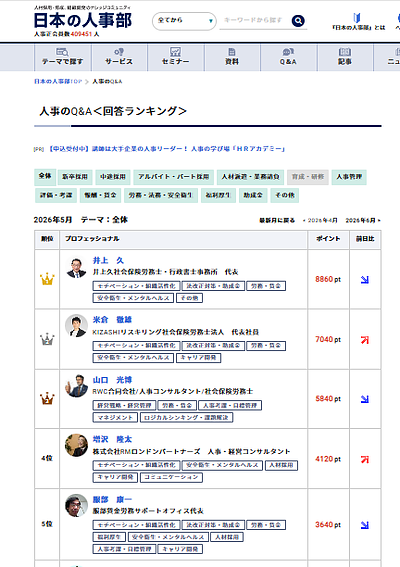Click the down arrow trend for 5840 pt

[x=365, y=399]
